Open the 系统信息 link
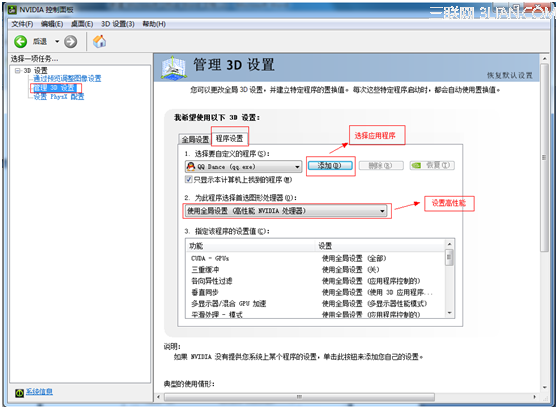Screen dimensions: 558x409 coord(39,392)
